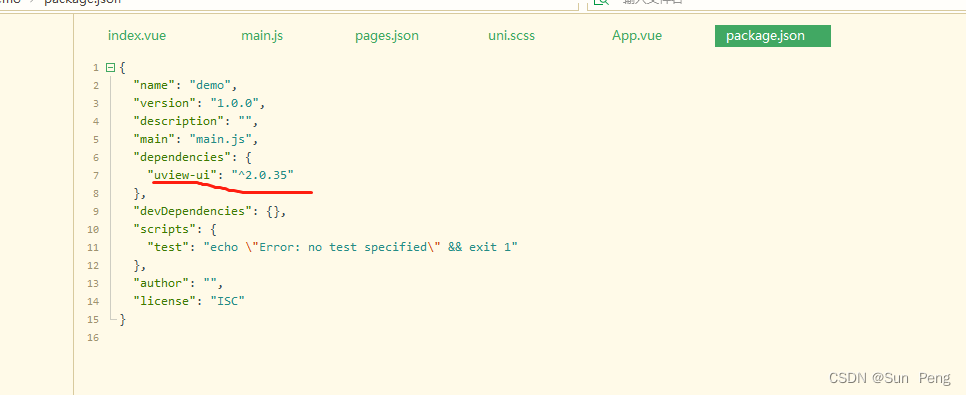Select the pages.json tab

click(386, 36)
